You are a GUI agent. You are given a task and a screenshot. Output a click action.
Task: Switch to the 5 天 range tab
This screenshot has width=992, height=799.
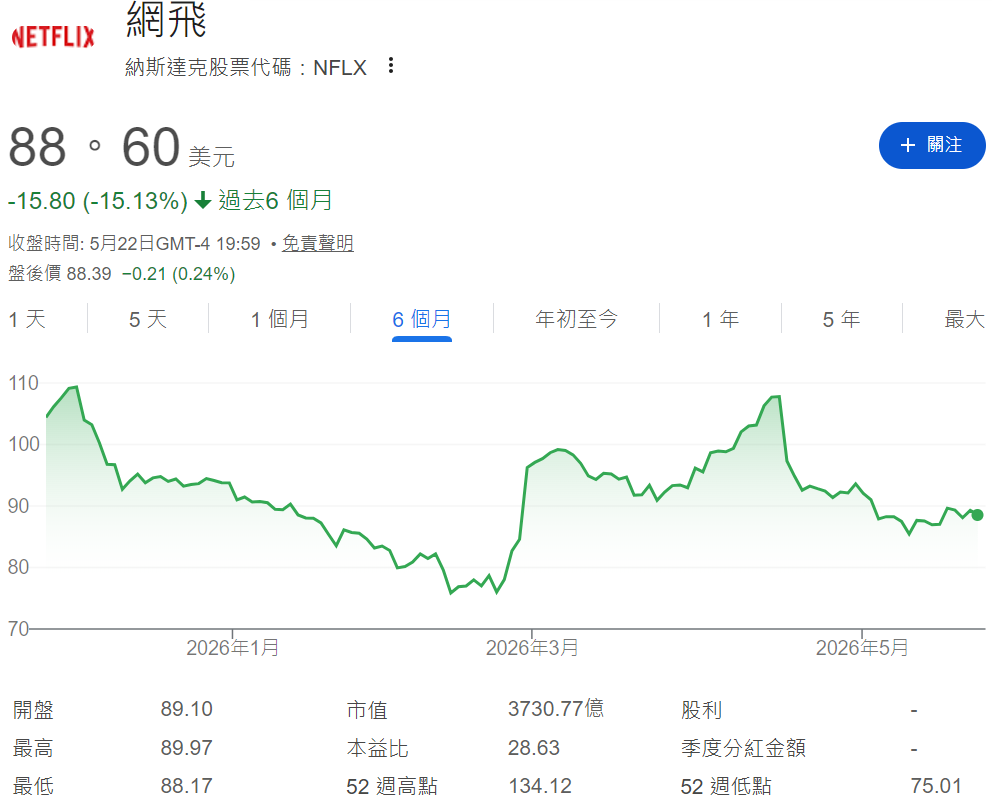pos(148,319)
